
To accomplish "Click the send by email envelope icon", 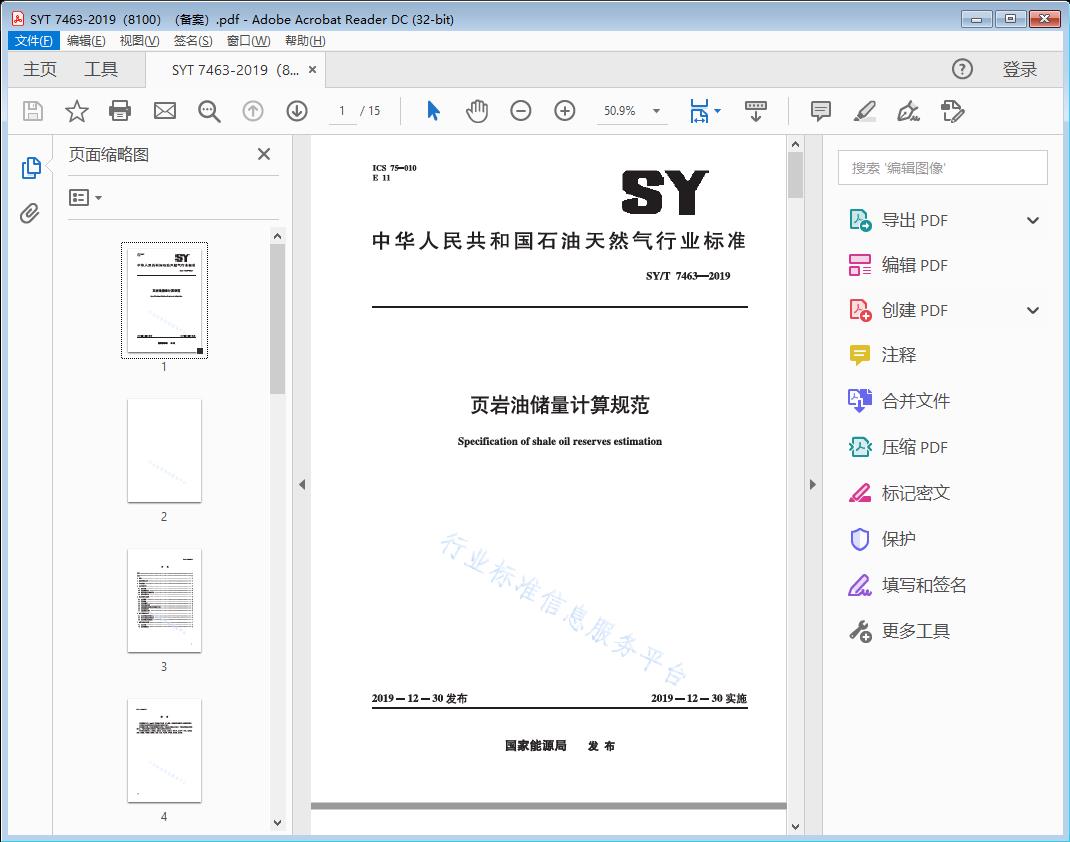I will click(165, 111).
